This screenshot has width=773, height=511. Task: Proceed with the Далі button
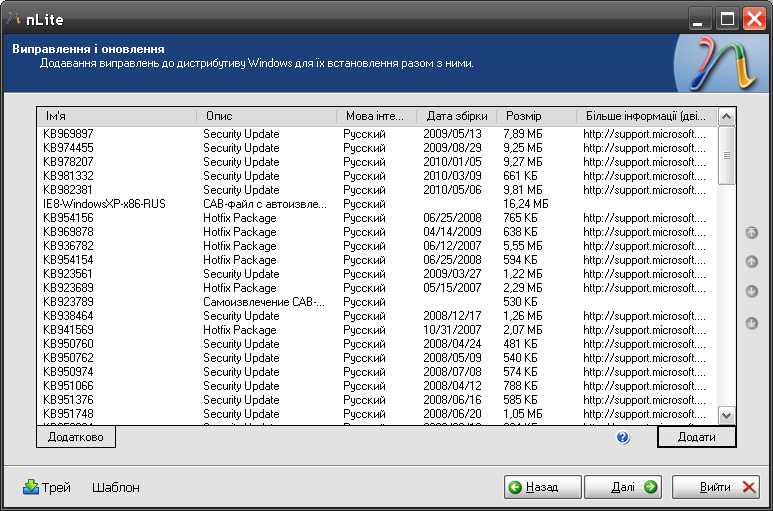623,487
